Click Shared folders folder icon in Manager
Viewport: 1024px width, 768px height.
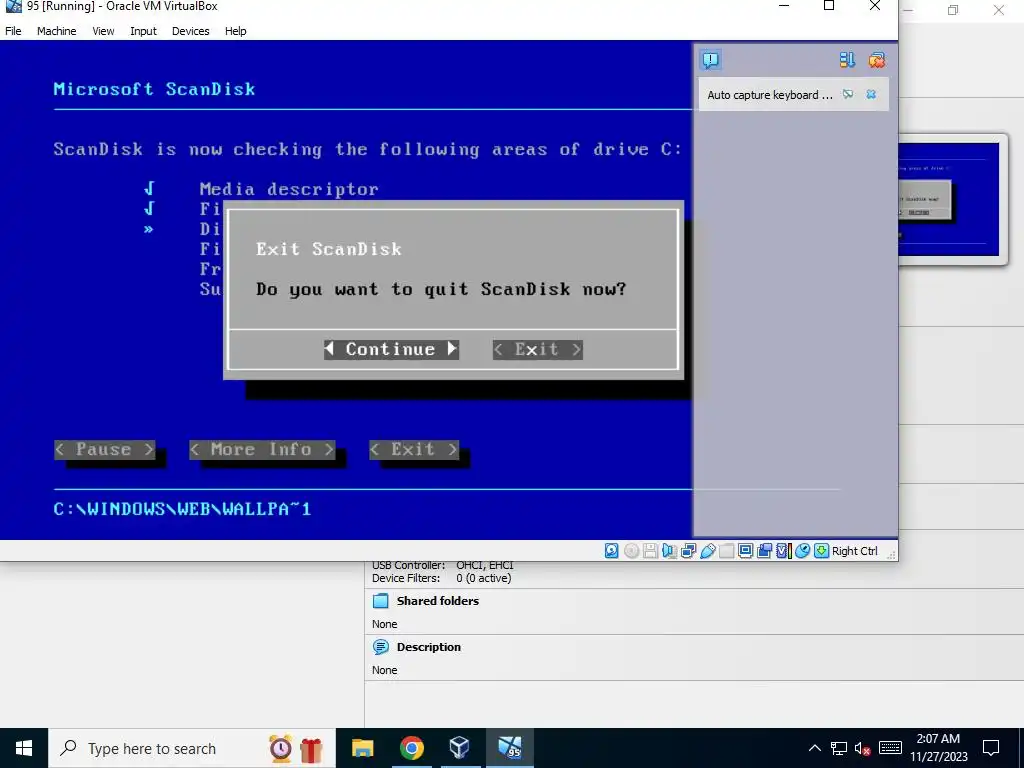380,601
